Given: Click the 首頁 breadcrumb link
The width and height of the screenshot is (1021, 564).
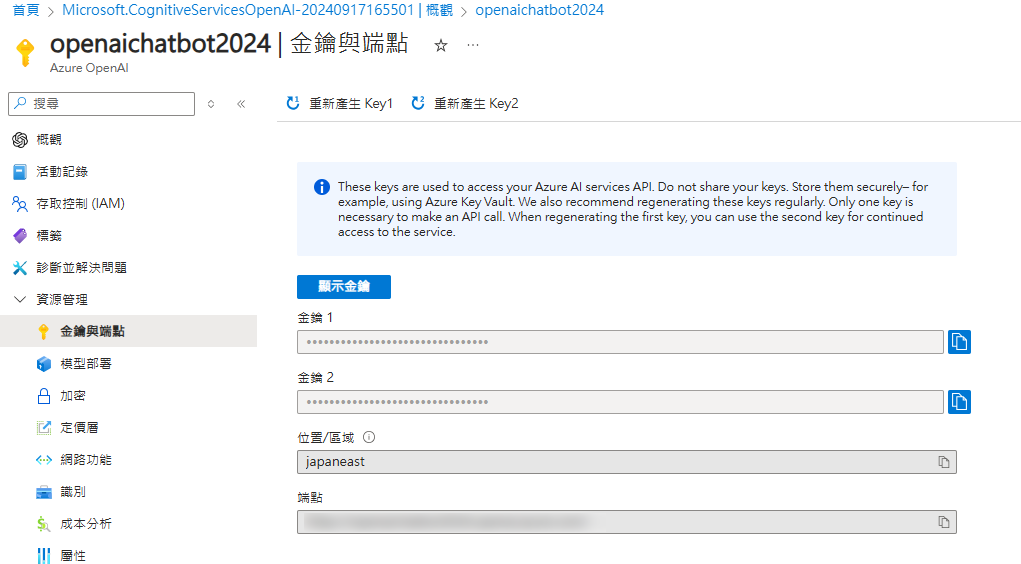Looking at the screenshot, I should (x=26, y=10).
